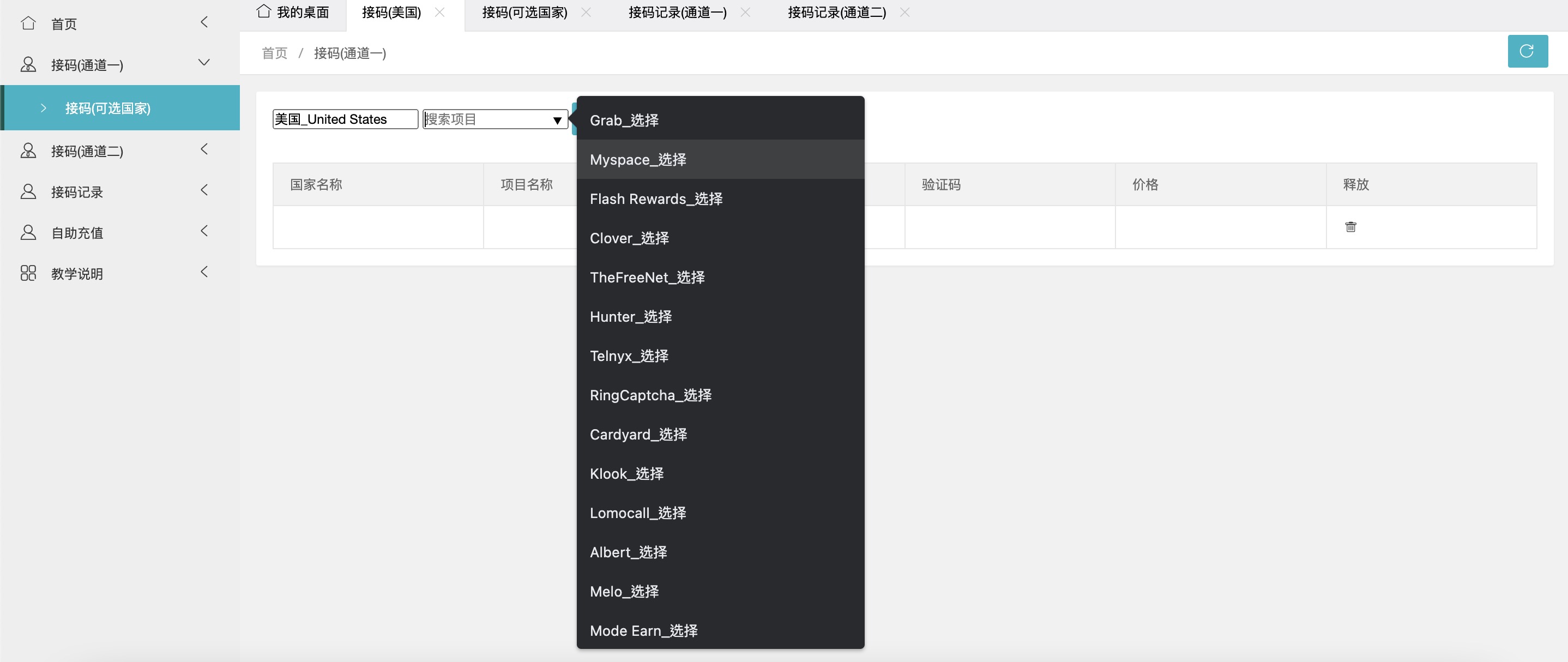This screenshot has height=662, width=1568.
Task: Choose Clover_选择 in the dropdown
Action: coord(720,238)
